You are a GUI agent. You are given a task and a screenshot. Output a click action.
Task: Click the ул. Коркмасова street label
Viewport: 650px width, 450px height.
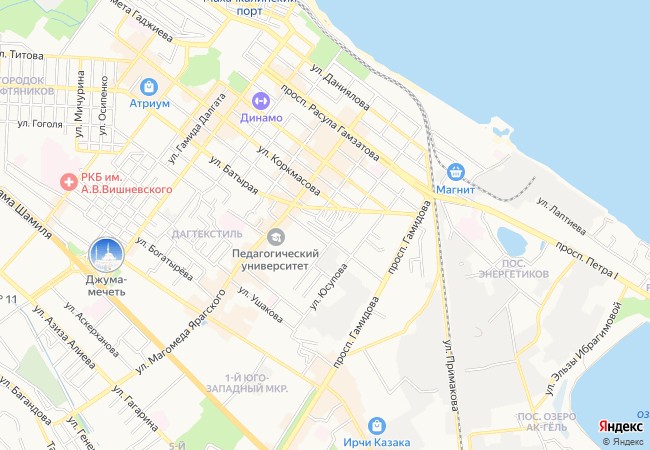pyautogui.click(x=289, y=170)
